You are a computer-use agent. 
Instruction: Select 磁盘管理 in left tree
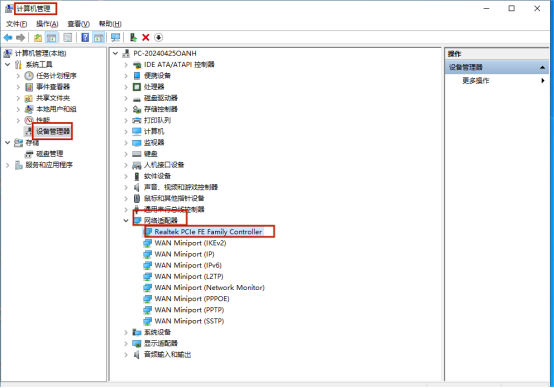(50, 154)
